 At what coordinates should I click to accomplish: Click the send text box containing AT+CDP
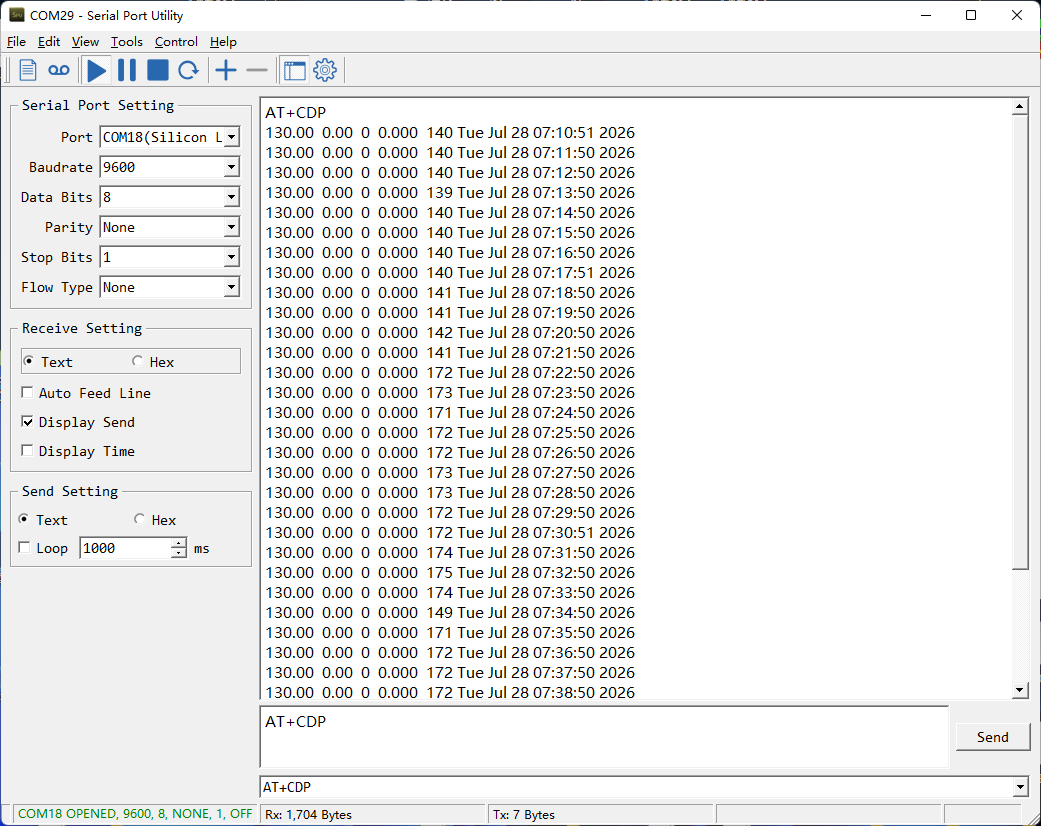click(604, 737)
